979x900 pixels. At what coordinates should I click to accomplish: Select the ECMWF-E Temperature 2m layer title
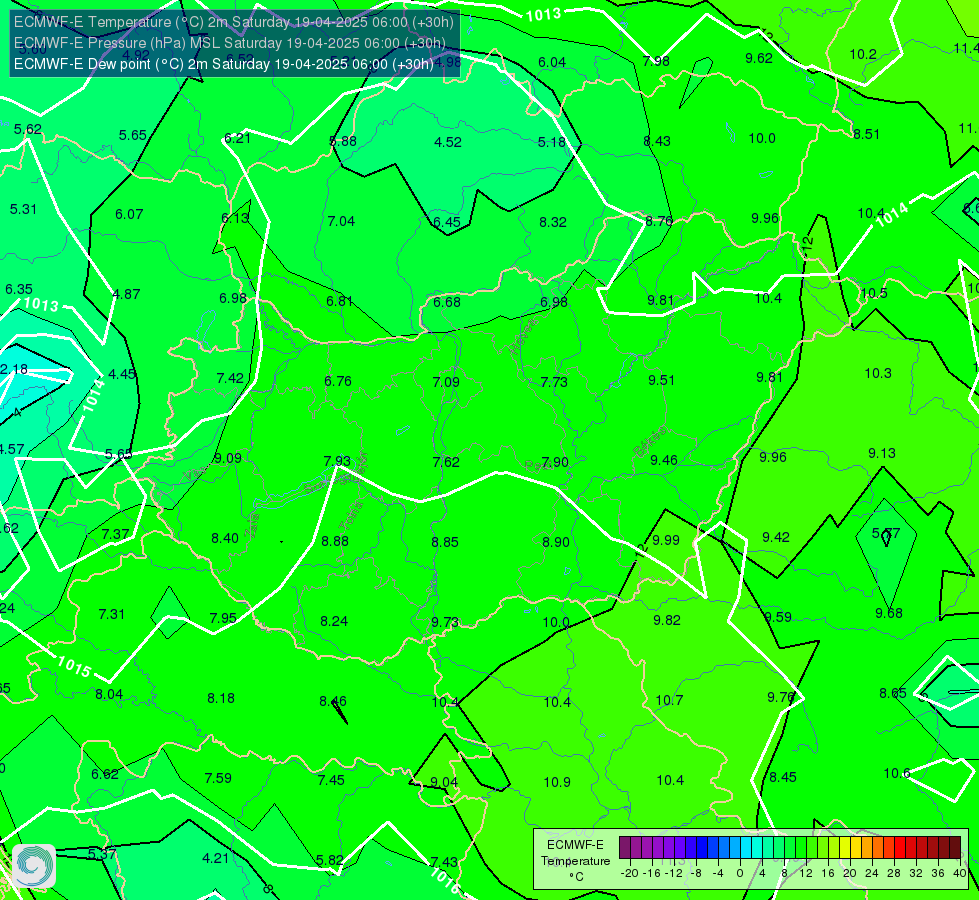point(234,22)
